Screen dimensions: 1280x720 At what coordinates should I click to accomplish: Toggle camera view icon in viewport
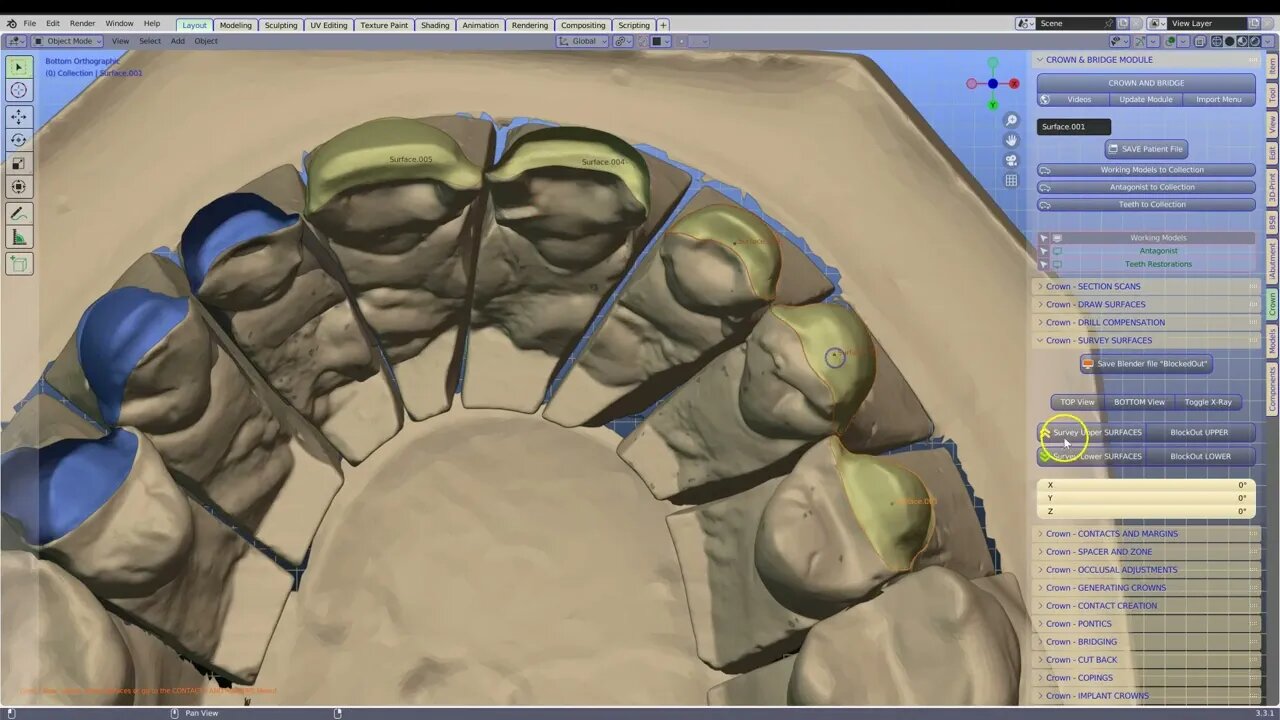point(1011,160)
